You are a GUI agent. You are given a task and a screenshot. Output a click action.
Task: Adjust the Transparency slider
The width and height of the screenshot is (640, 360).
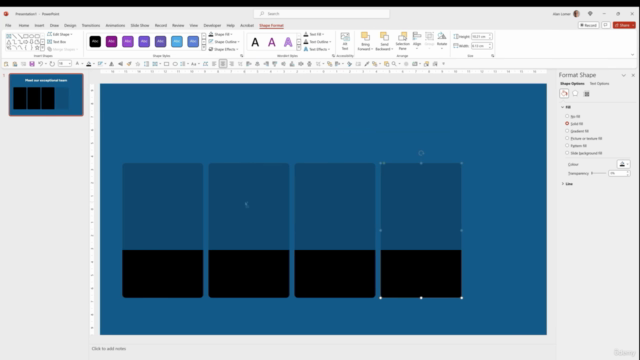pyautogui.click(x=599, y=173)
